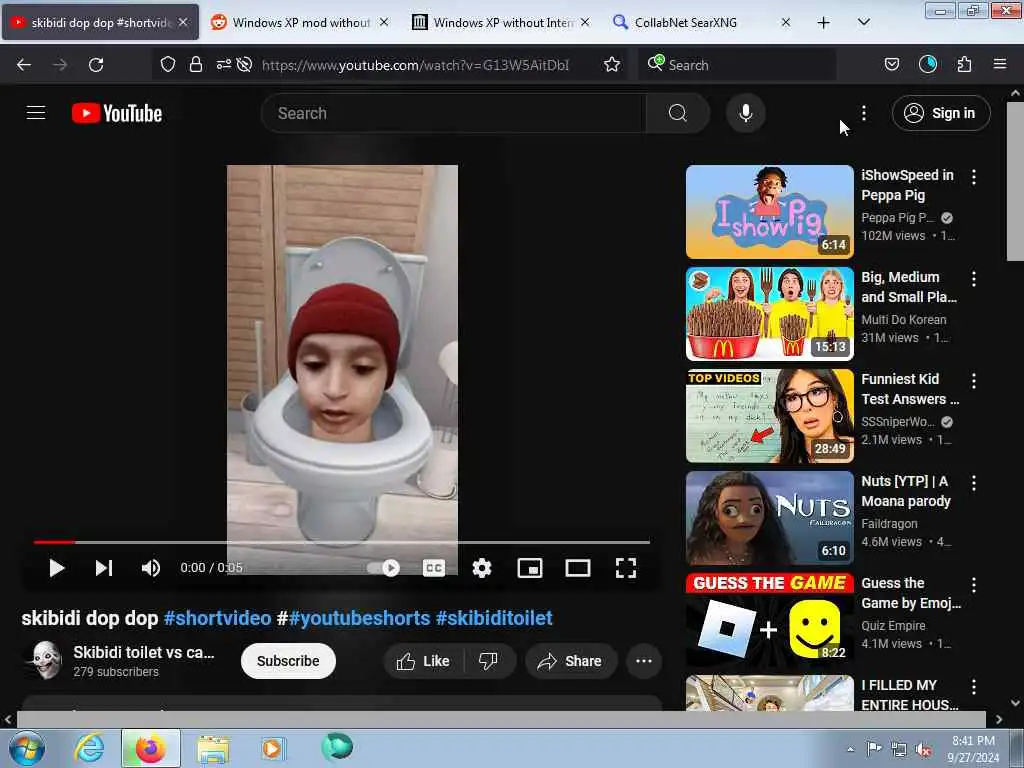
Task: Subscribe to the channel
Action: click(288, 661)
